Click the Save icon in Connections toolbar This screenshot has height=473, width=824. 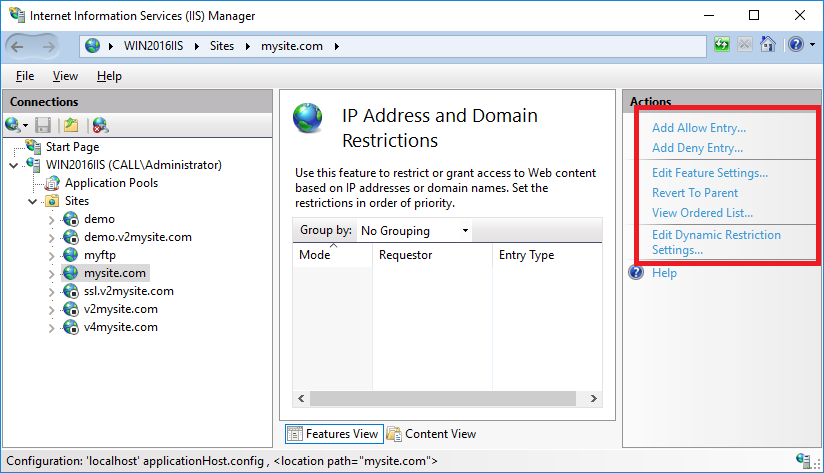coord(43,125)
